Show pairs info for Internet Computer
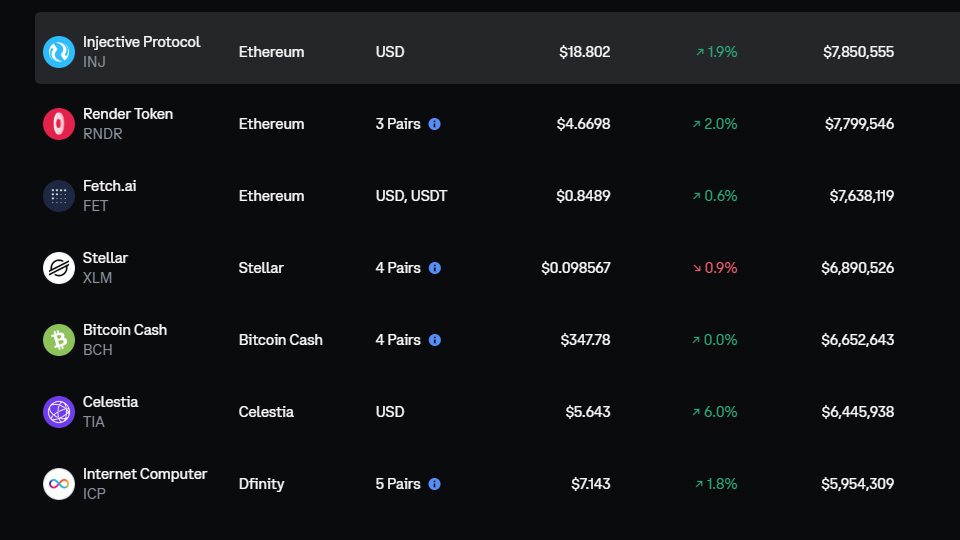This screenshot has height=540, width=960. coord(434,484)
